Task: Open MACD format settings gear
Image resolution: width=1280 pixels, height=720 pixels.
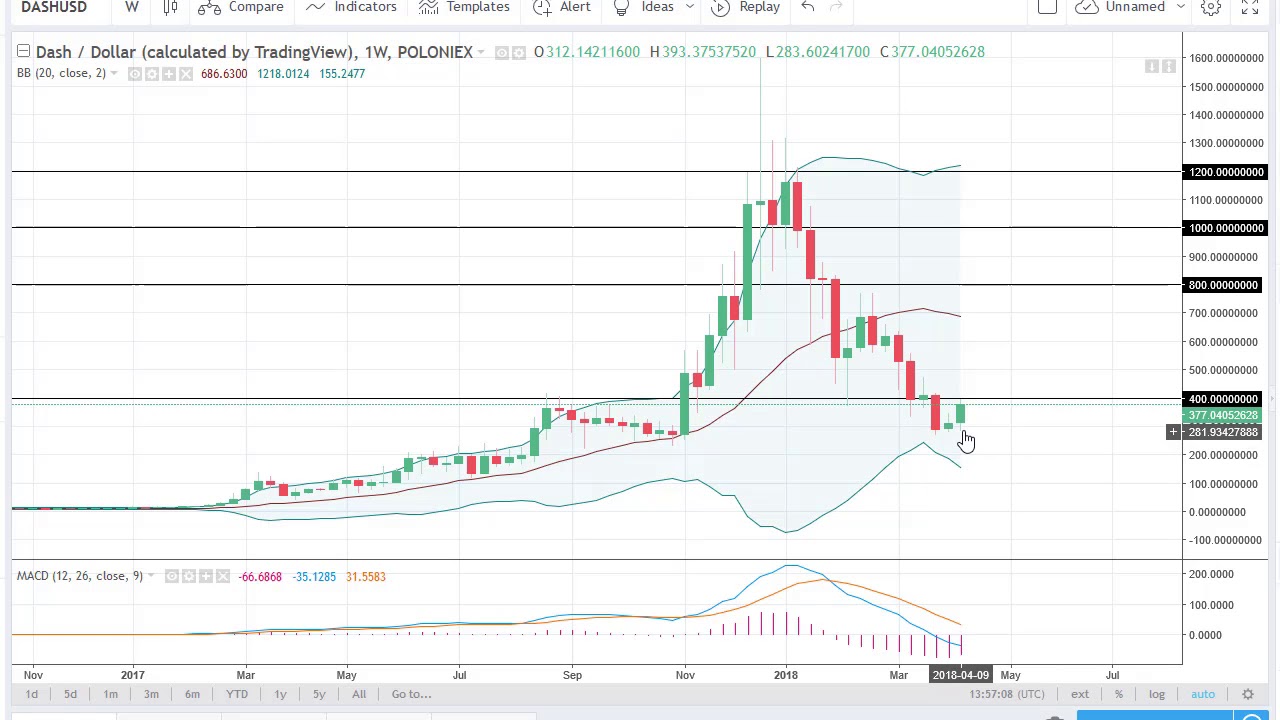Action: 189,576
